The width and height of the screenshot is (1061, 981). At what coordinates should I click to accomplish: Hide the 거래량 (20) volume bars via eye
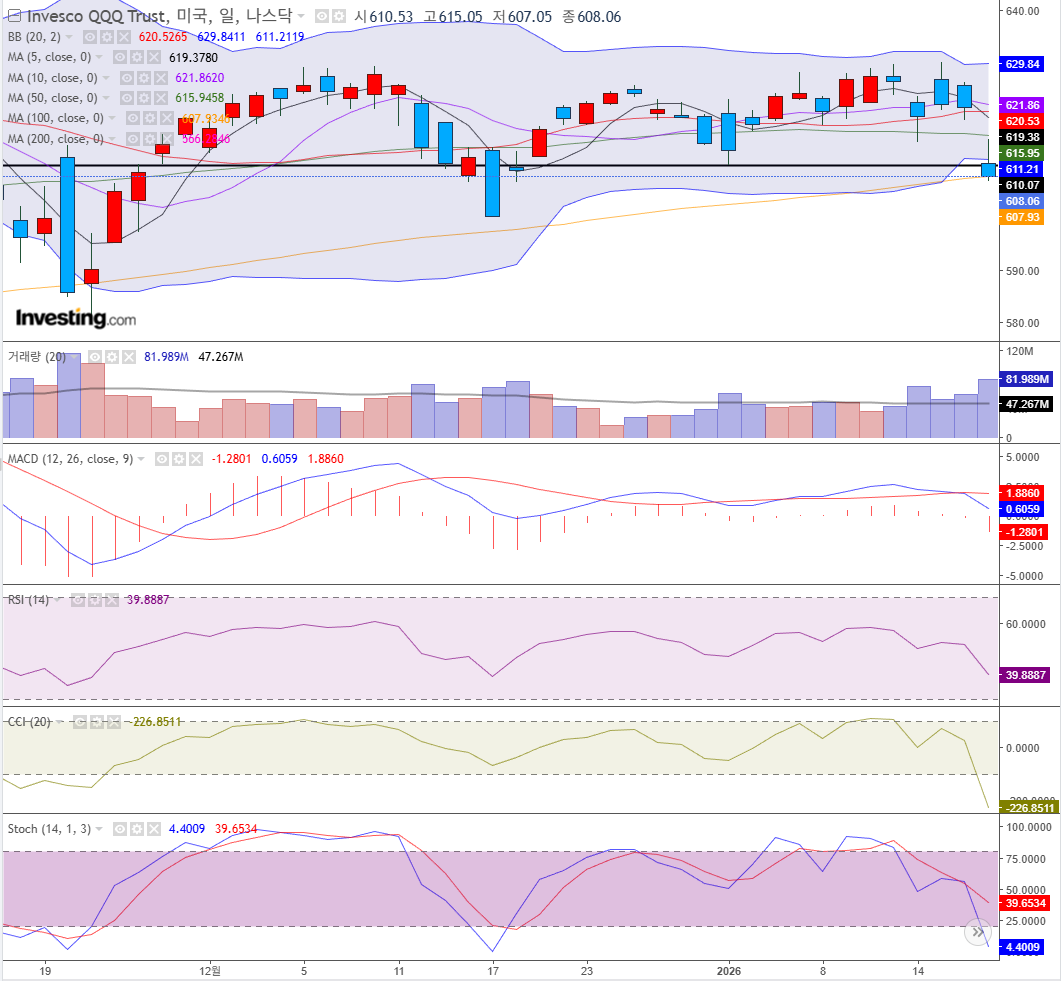point(95,357)
